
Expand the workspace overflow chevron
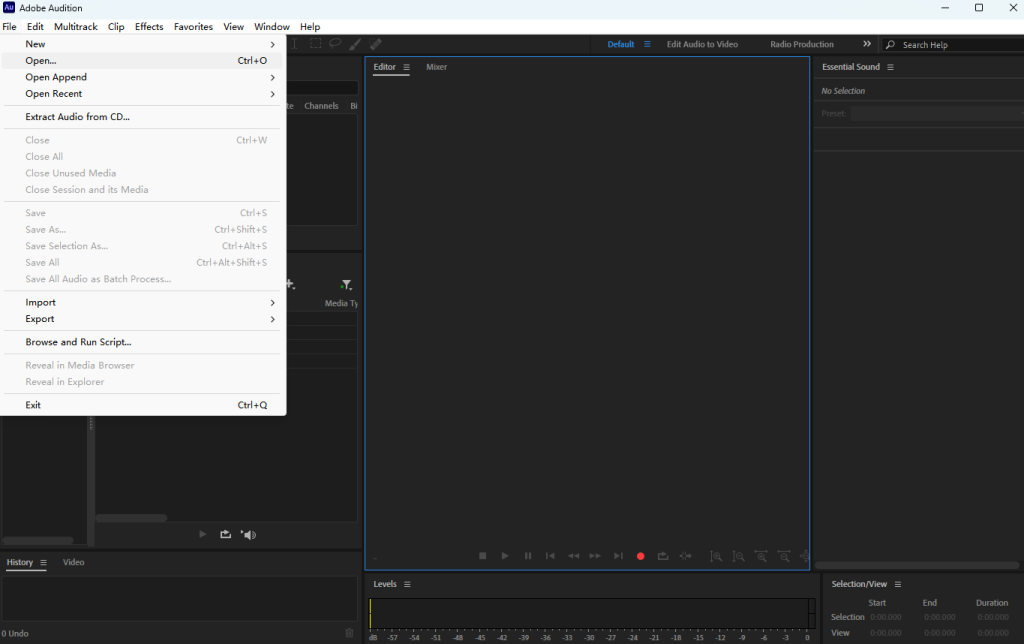[x=867, y=44]
